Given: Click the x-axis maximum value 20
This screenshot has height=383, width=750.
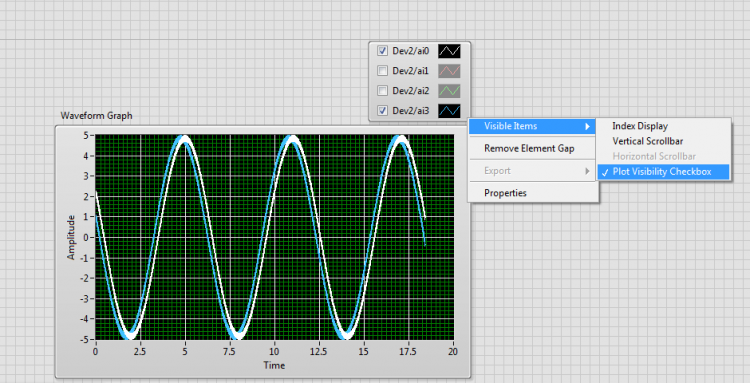Looking at the screenshot, I should pos(452,351).
